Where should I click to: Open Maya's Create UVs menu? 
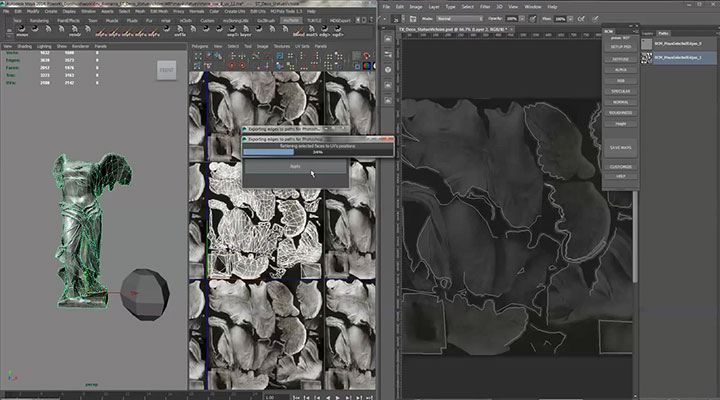point(235,11)
